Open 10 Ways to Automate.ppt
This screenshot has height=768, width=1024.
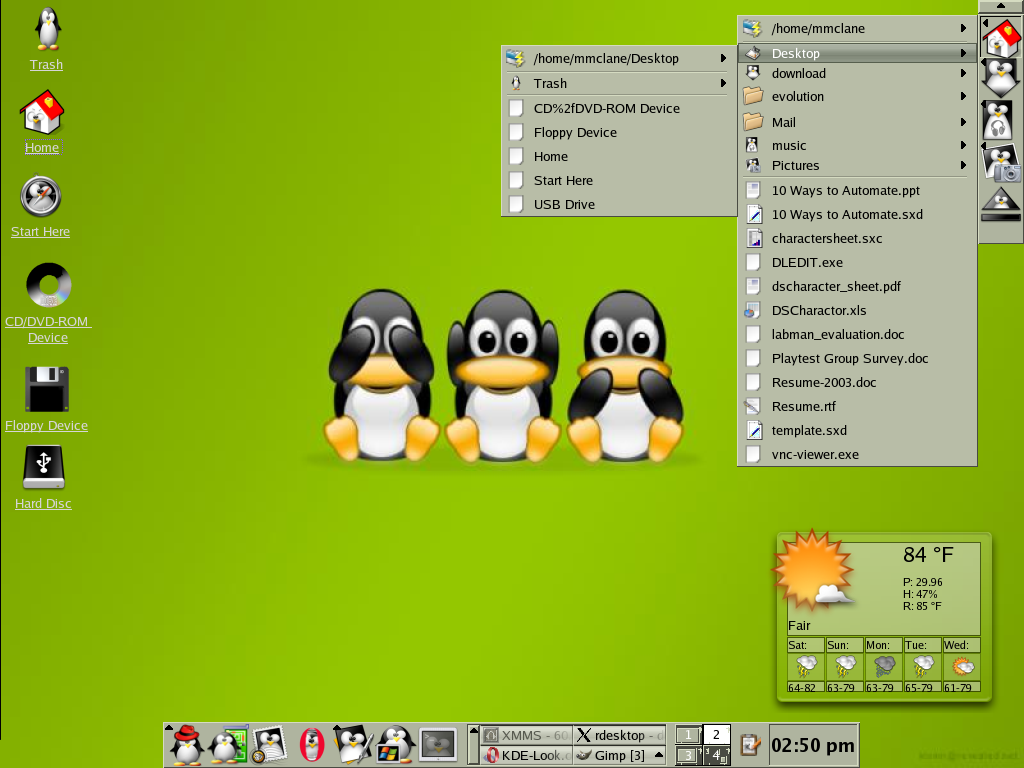click(857, 191)
